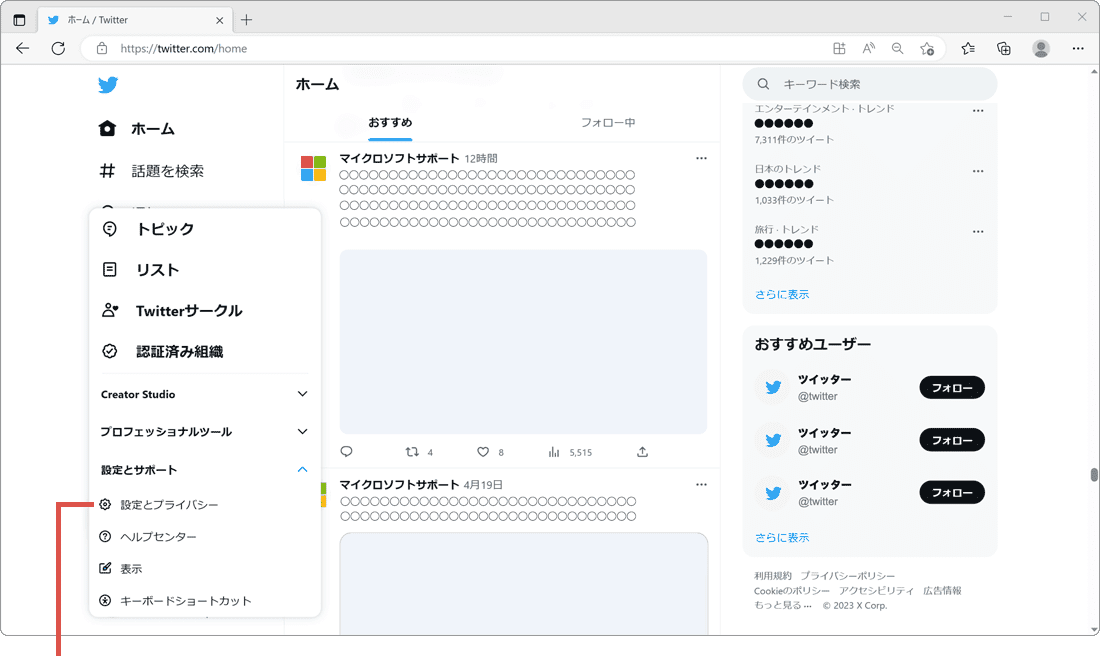1100x656 pixels.
Task: Follow the first ツイッター recommended user
Action: point(951,387)
